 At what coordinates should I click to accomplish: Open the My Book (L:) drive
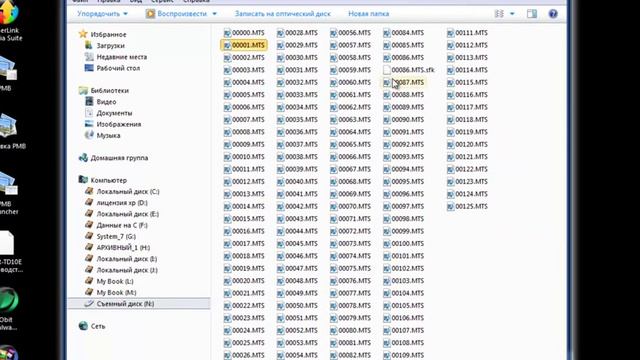point(115,281)
